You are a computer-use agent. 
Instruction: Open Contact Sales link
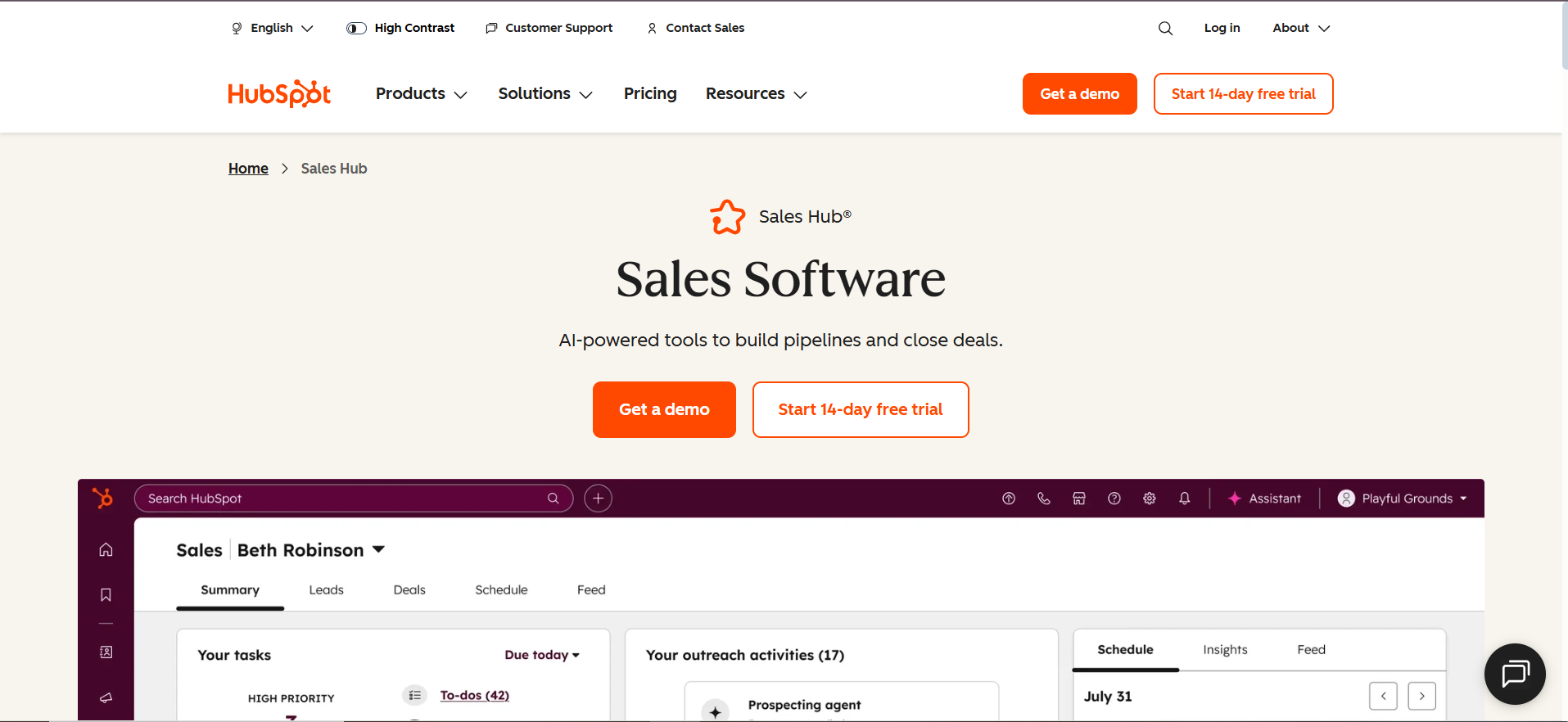click(696, 28)
